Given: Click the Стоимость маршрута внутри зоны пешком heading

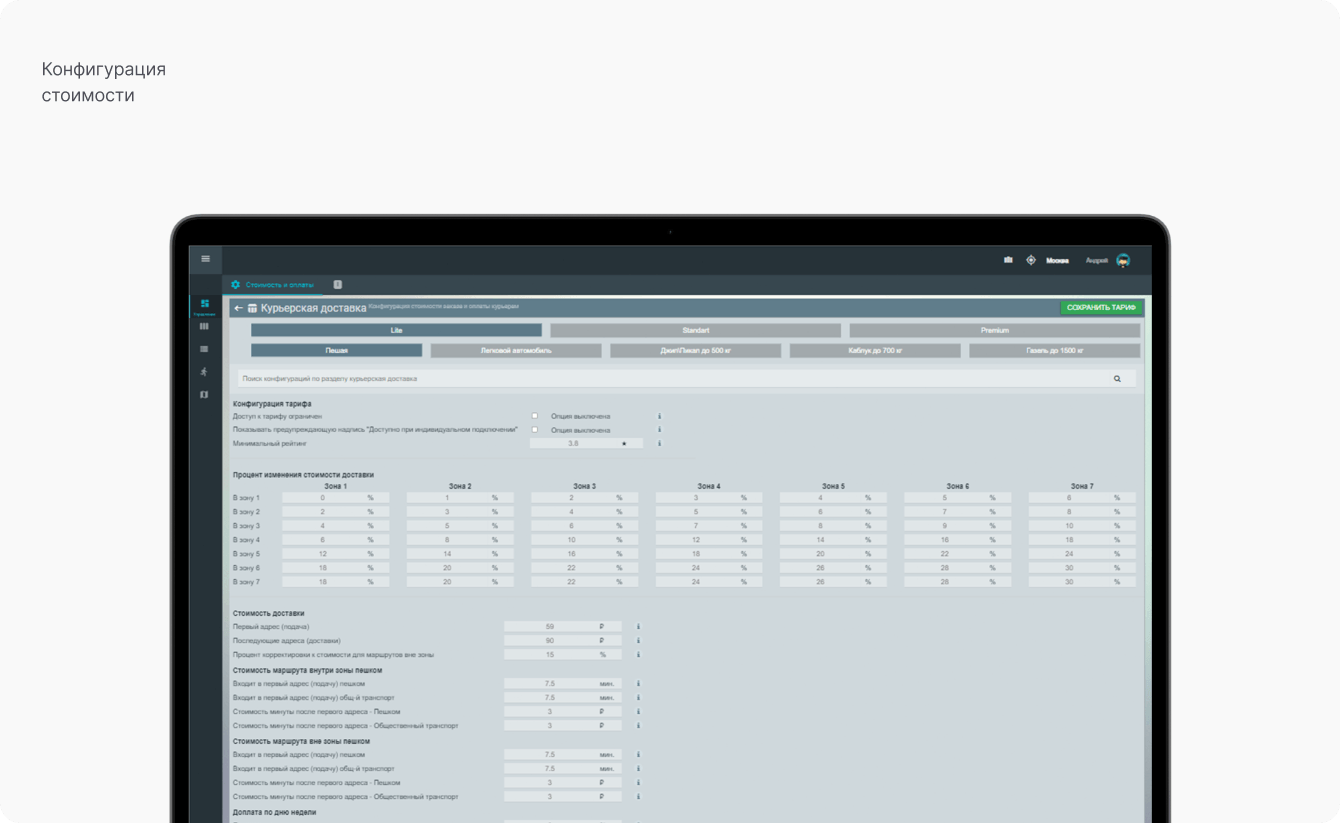Looking at the screenshot, I should tap(307, 670).
